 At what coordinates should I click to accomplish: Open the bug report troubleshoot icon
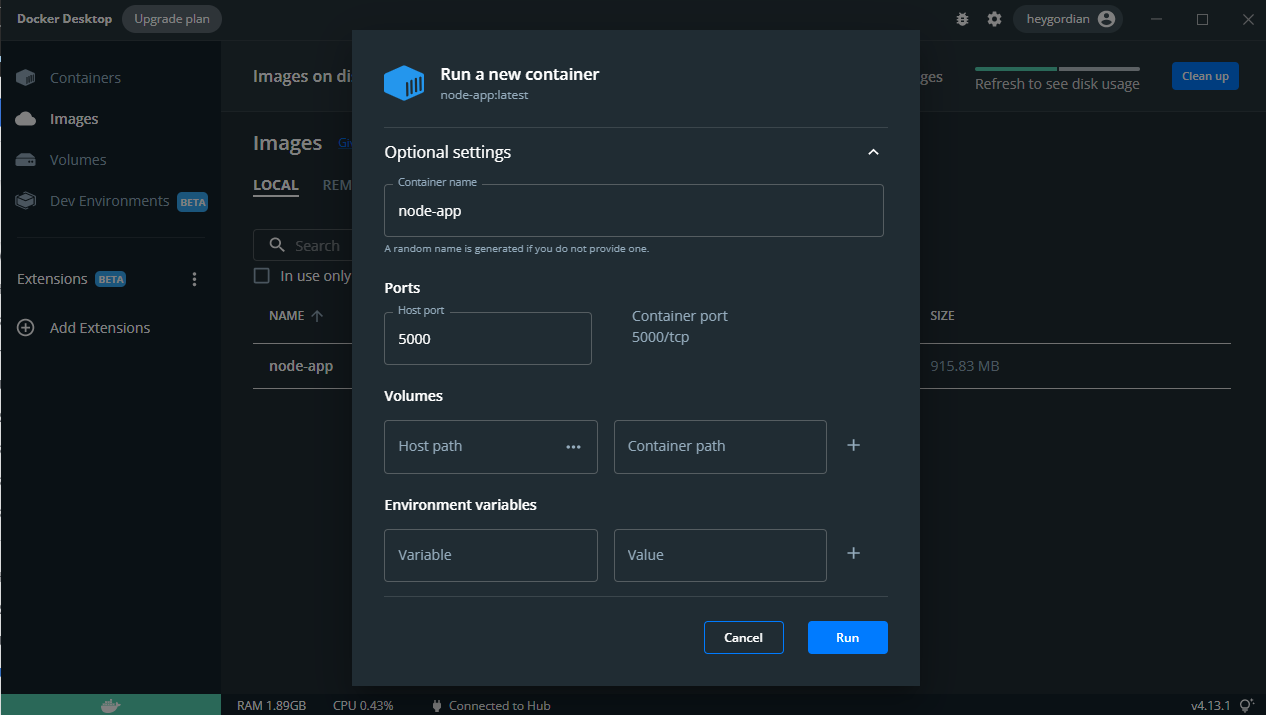point(962,19)
